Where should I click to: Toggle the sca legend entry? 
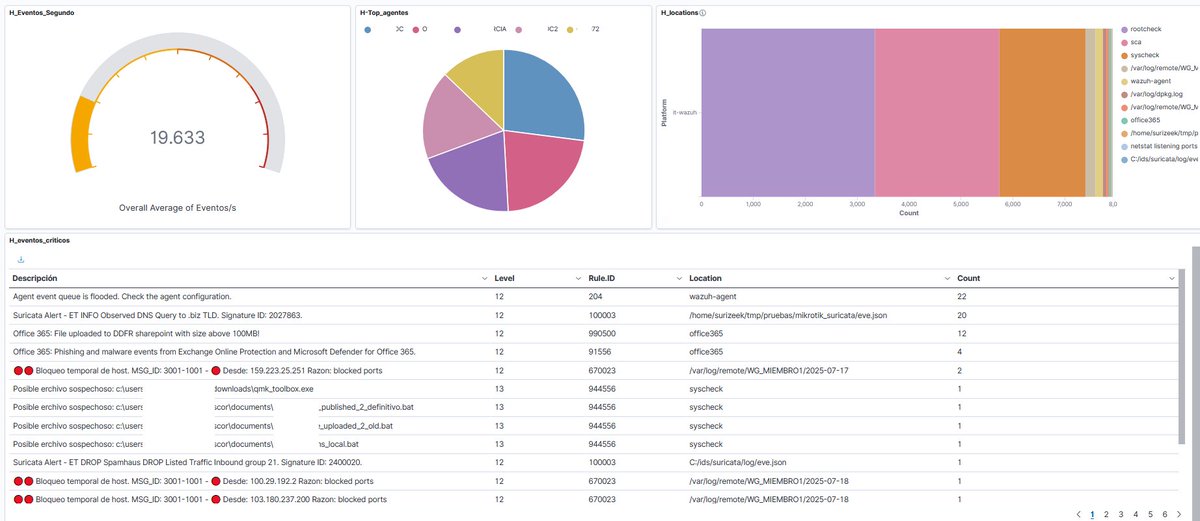tap(1130, 43)
